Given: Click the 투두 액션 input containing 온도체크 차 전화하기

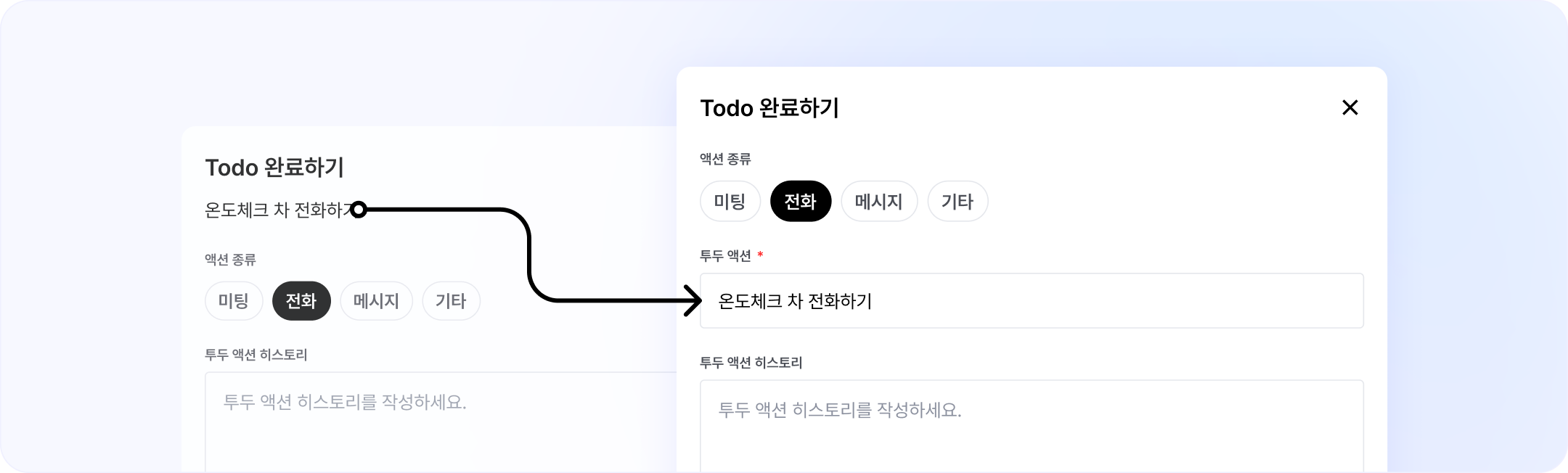Looking at the screenshot, I should coord(1031,301).
